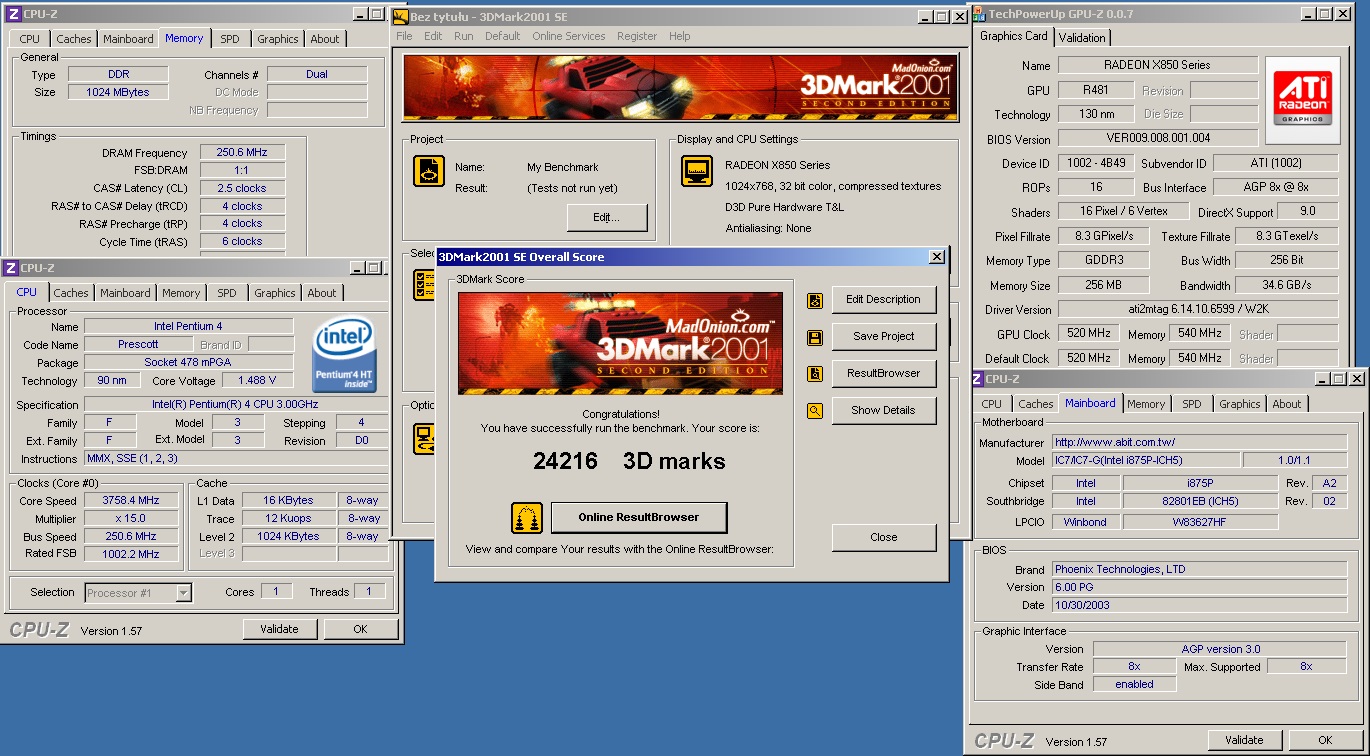Click the Intel Pentium 4 HT logo
The height and width of the screenshot is (756, 1370).
(345, 355)
